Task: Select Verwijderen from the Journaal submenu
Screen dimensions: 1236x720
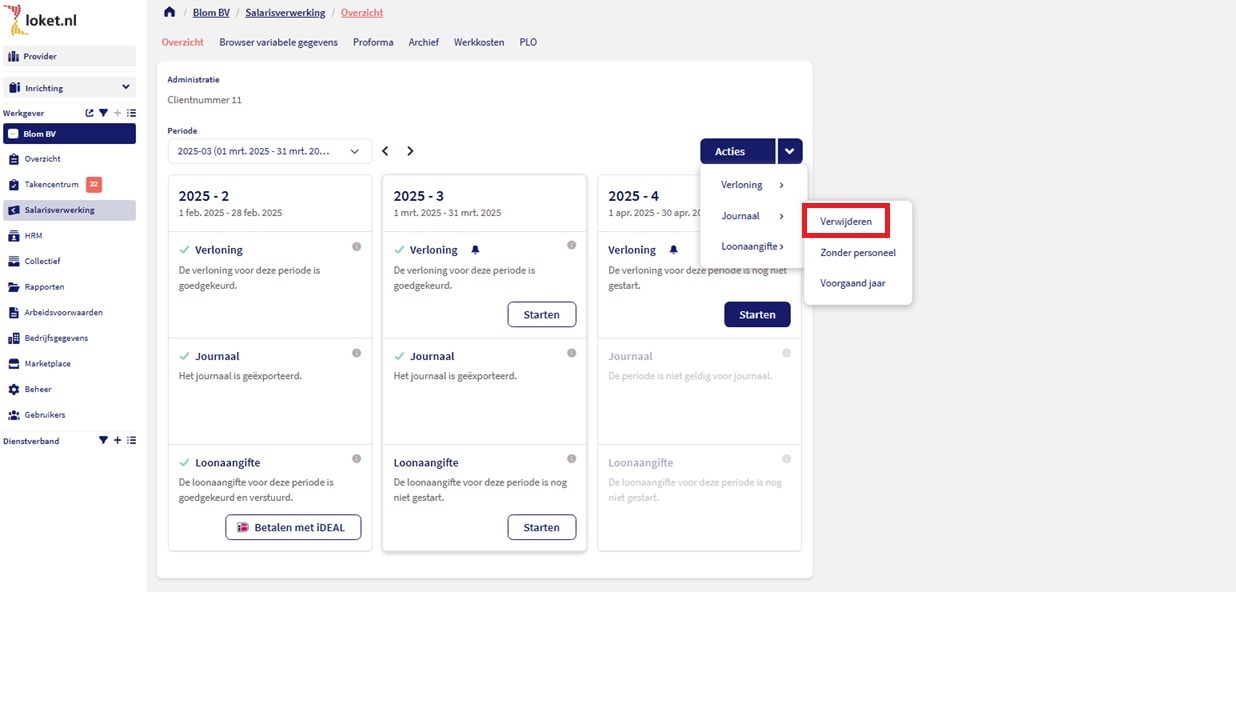Action: [846, 221]
